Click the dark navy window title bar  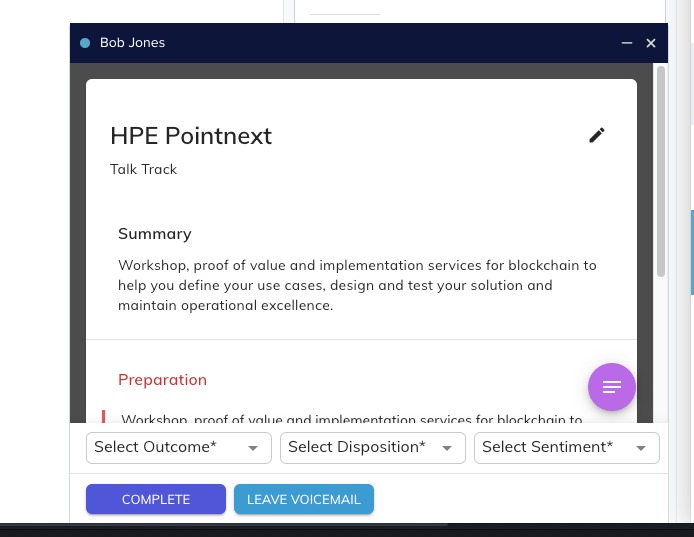point(380,43)
